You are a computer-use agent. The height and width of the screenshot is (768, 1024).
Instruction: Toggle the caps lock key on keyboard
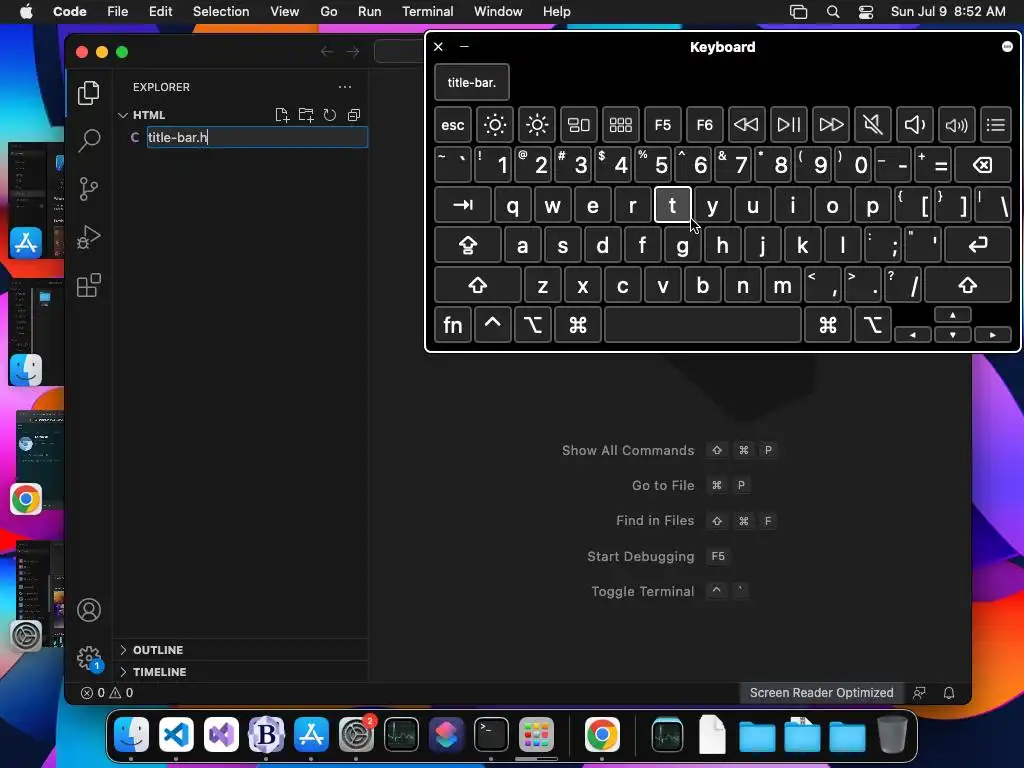[468, 245]
